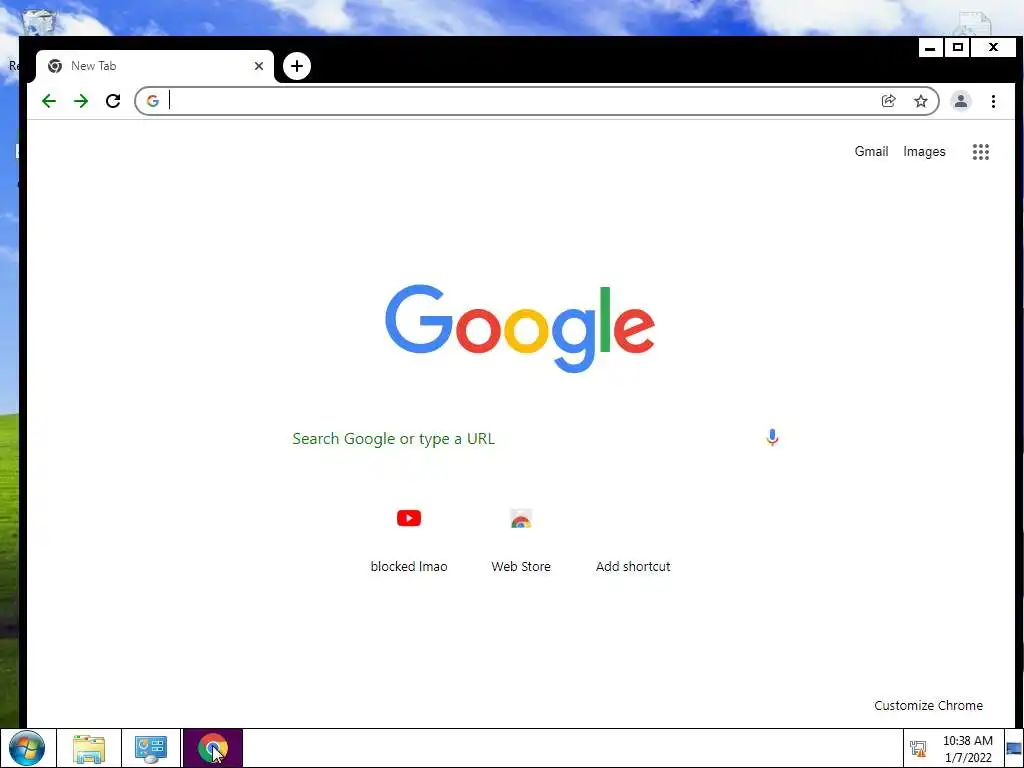Click Add shortcut

click(x=633, y=567)
